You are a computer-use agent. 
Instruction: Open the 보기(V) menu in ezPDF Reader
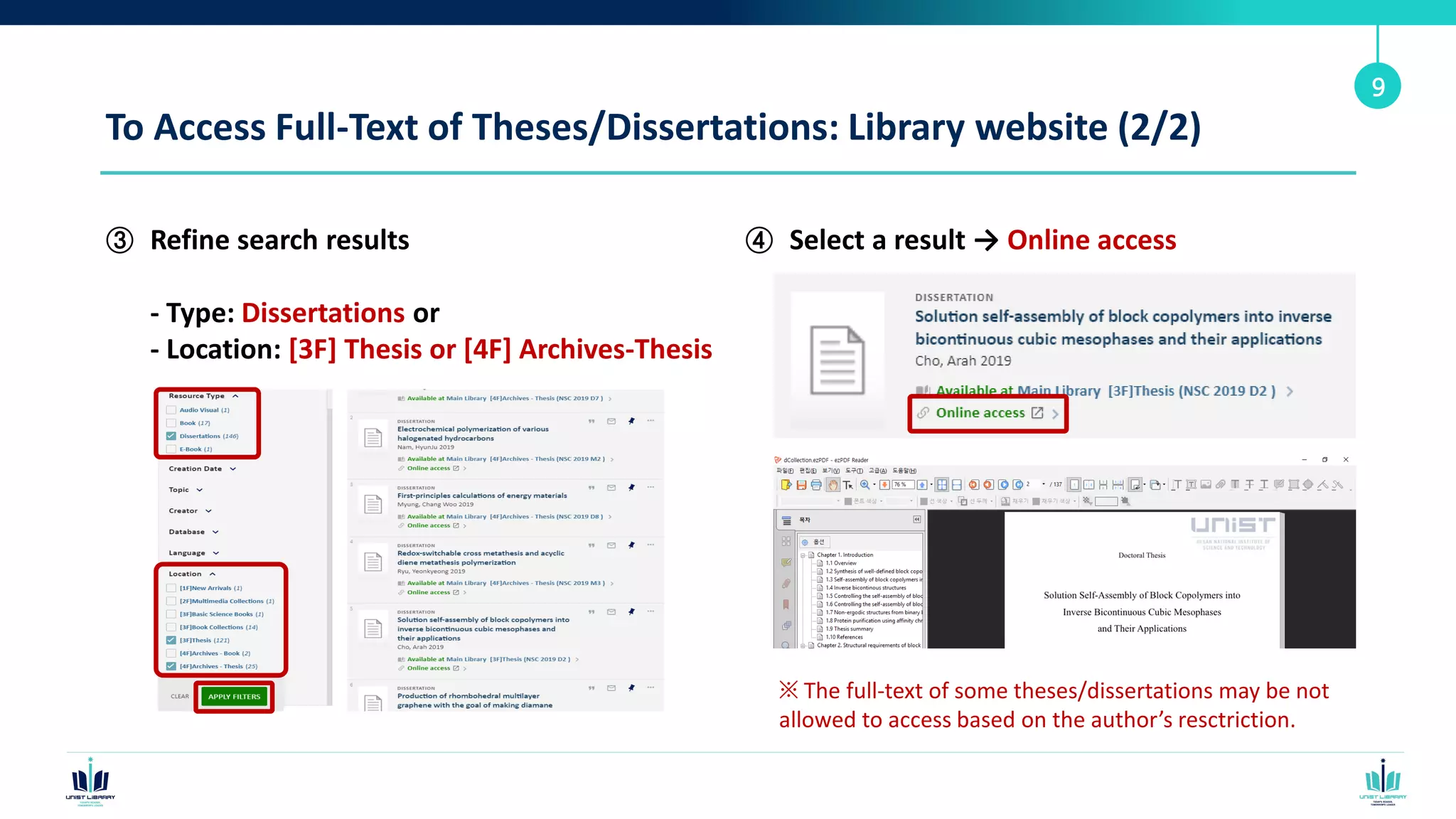[831, 471]
